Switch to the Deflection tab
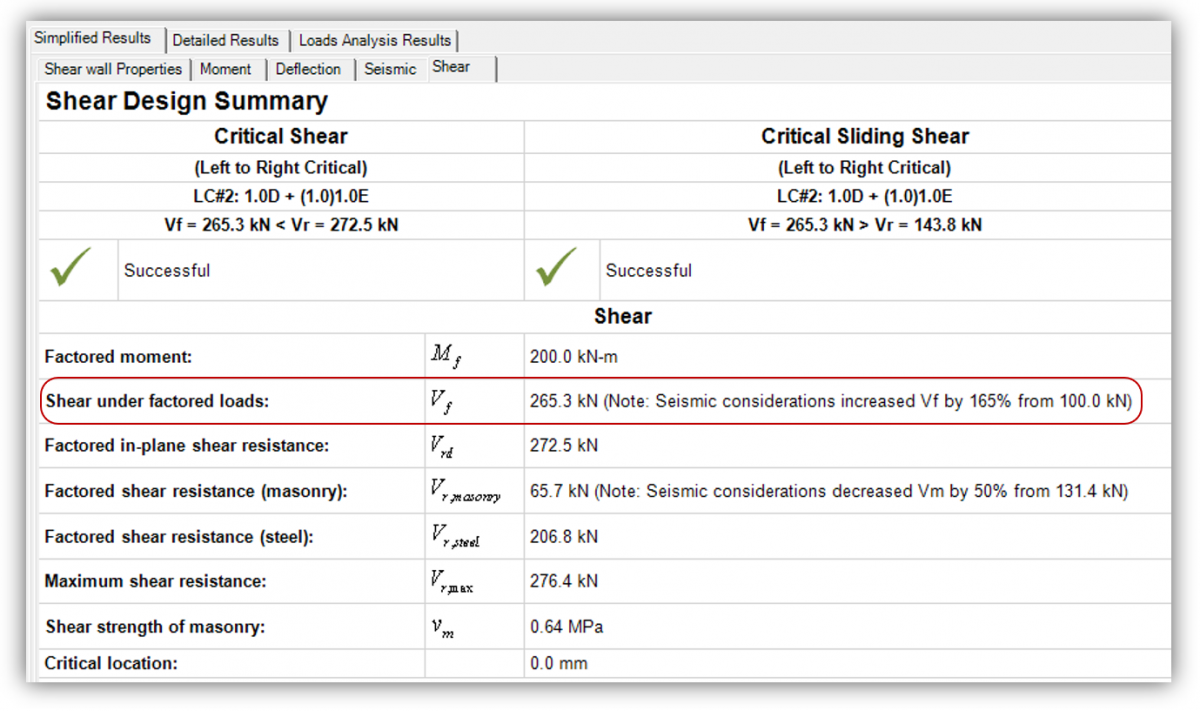 (310, 69)
